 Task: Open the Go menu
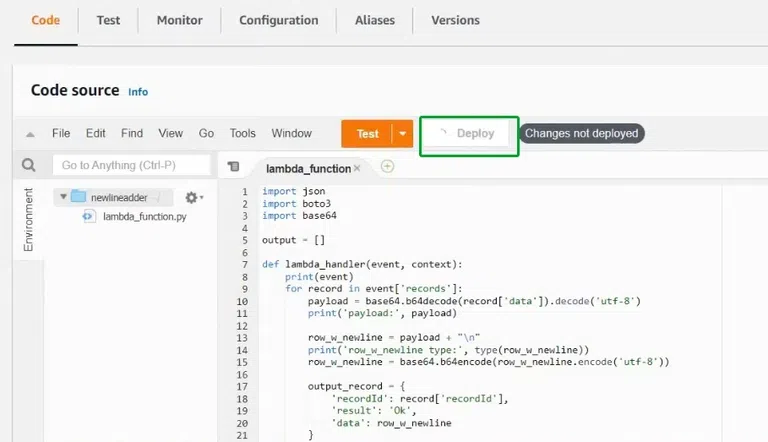click(206, 133)
